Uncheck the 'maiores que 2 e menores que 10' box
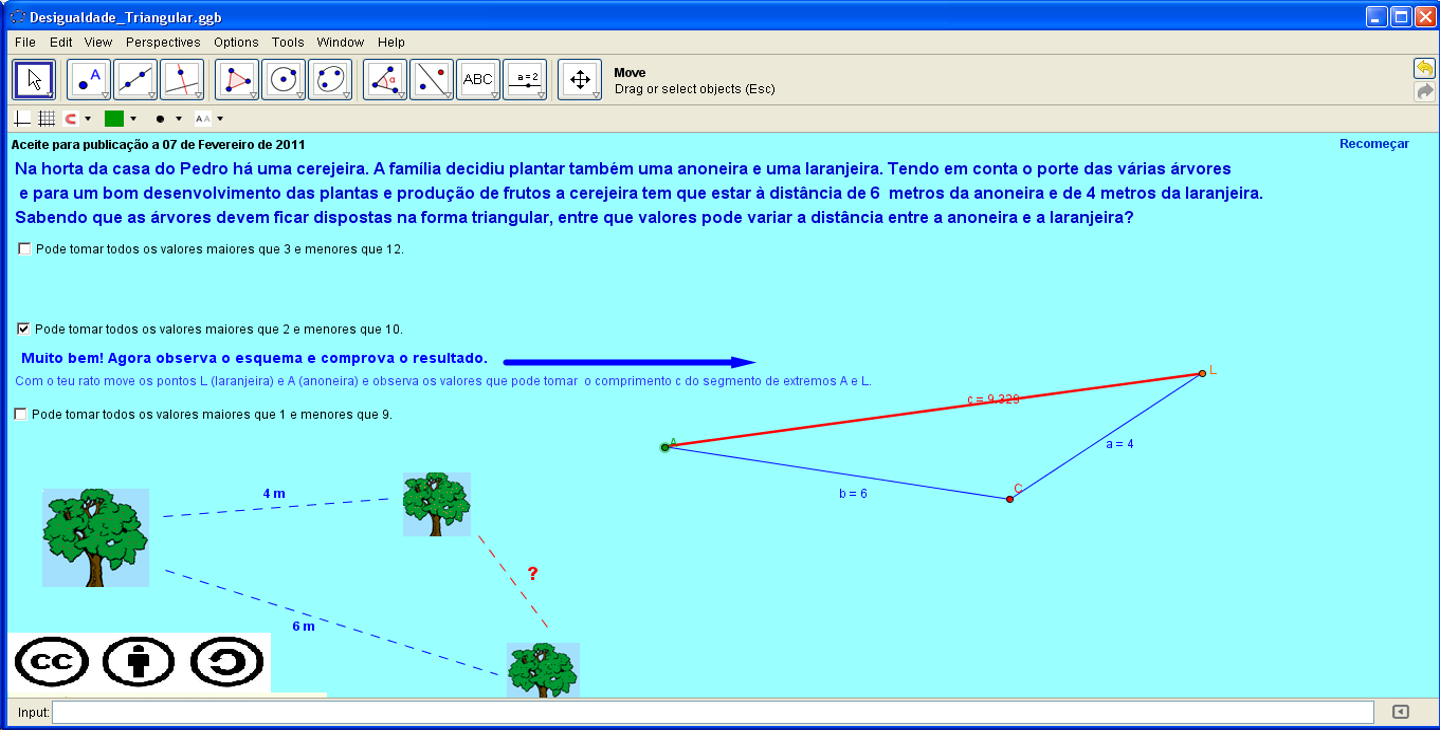This screenshot has height=730, width=1440. 24,328
